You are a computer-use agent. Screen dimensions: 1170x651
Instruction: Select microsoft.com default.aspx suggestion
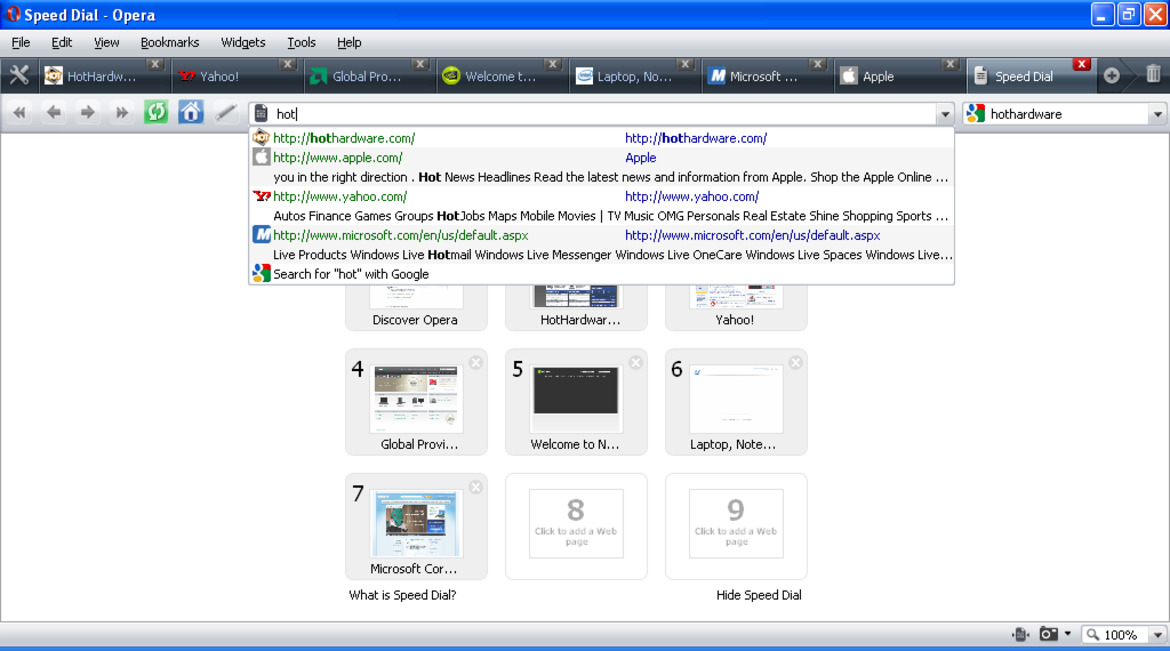pyautogui.click(x=601, y=245)
